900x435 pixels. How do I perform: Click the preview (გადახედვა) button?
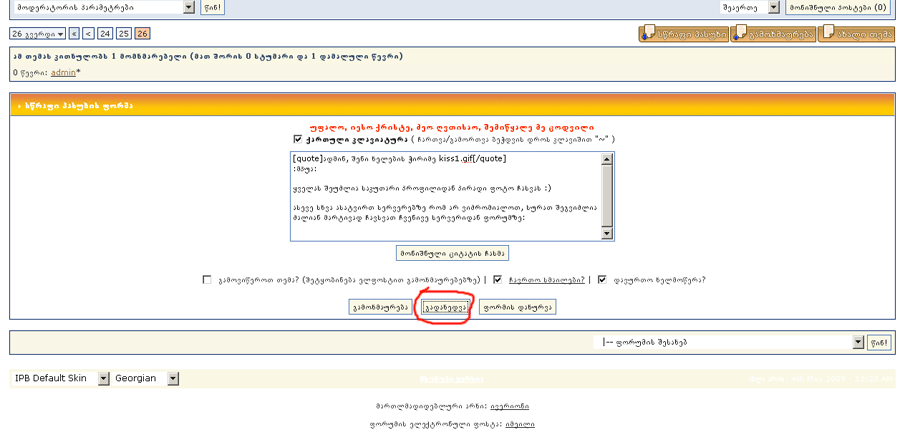click(x=444, y=307)
